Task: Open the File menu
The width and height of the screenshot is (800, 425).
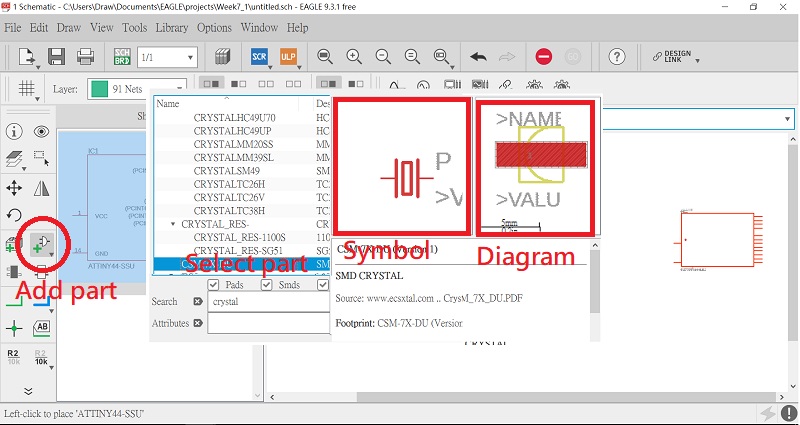Action: pyautogui.click(x=13, y=28)
